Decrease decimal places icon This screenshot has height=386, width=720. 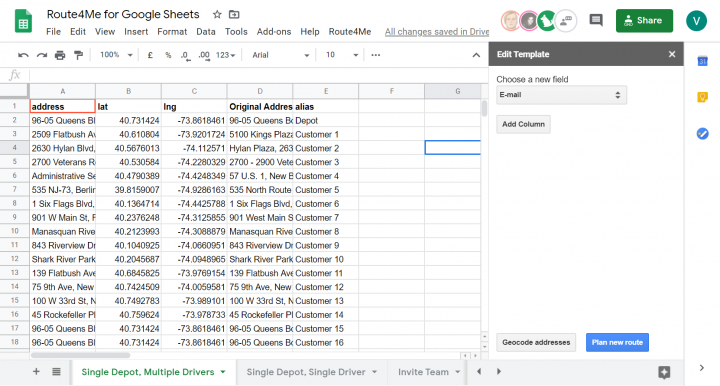click(x=185, y=56)
